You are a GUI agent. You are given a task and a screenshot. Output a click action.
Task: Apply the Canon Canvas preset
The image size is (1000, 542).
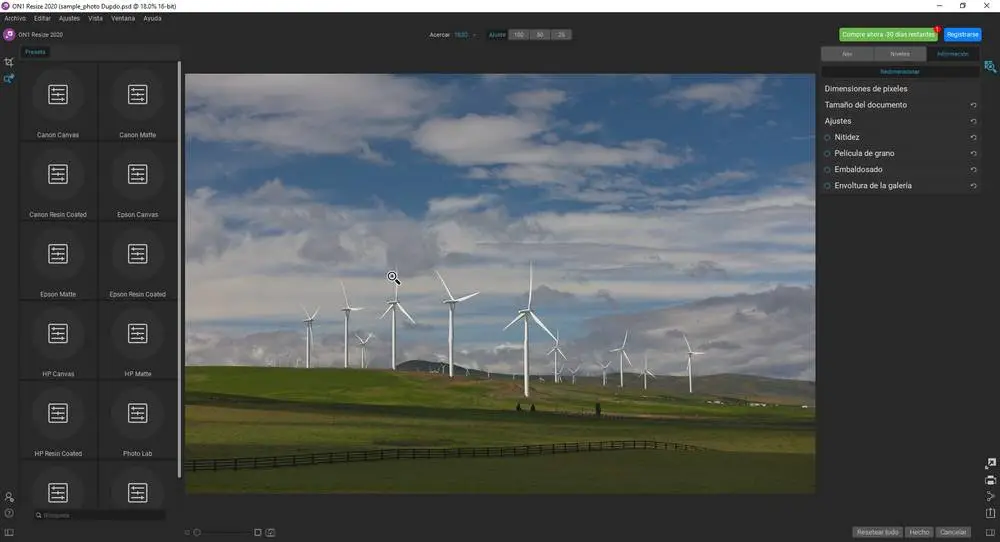tap(58, 101)
